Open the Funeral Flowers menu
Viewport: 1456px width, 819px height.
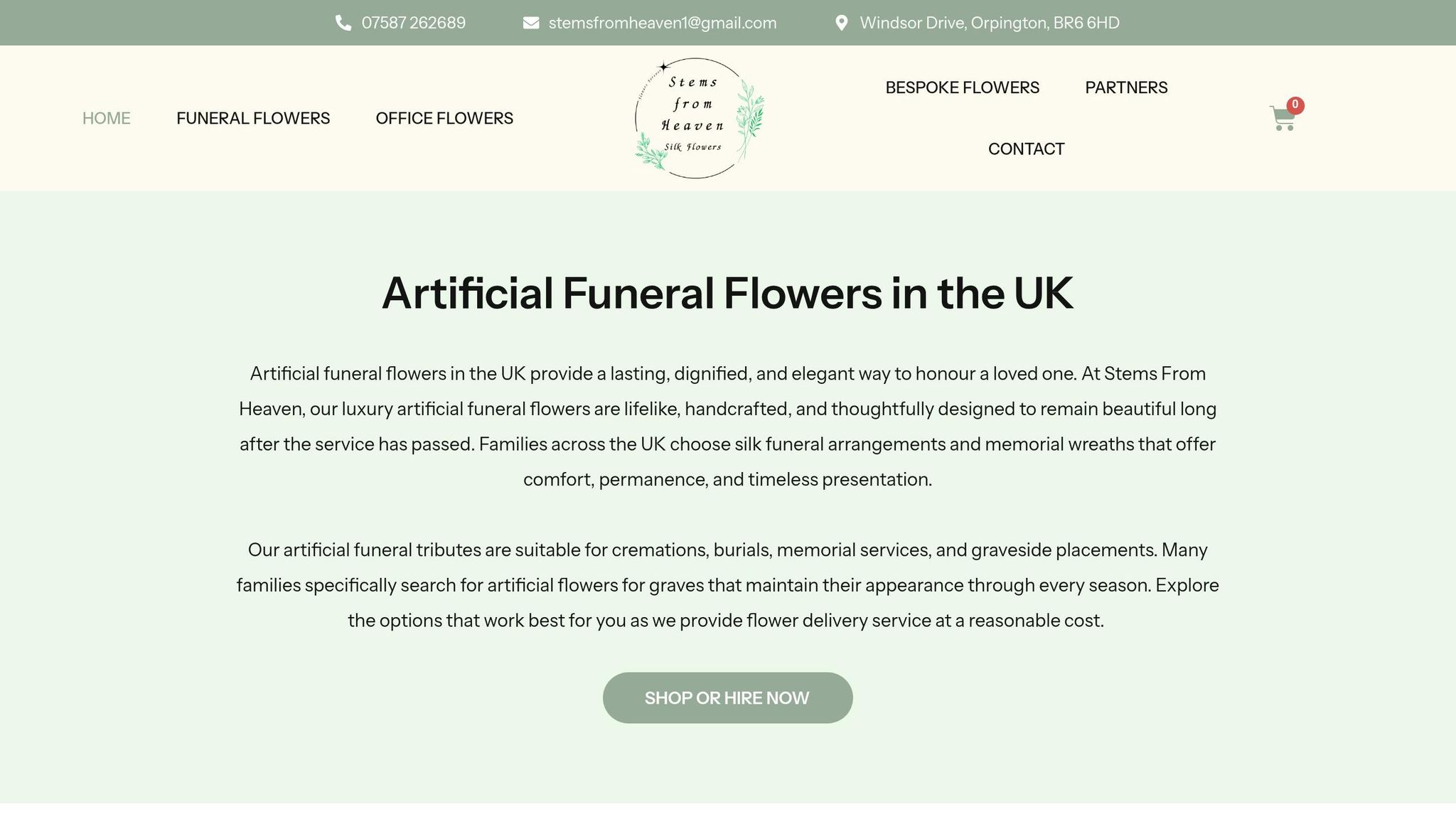click(x=253, y=118)
